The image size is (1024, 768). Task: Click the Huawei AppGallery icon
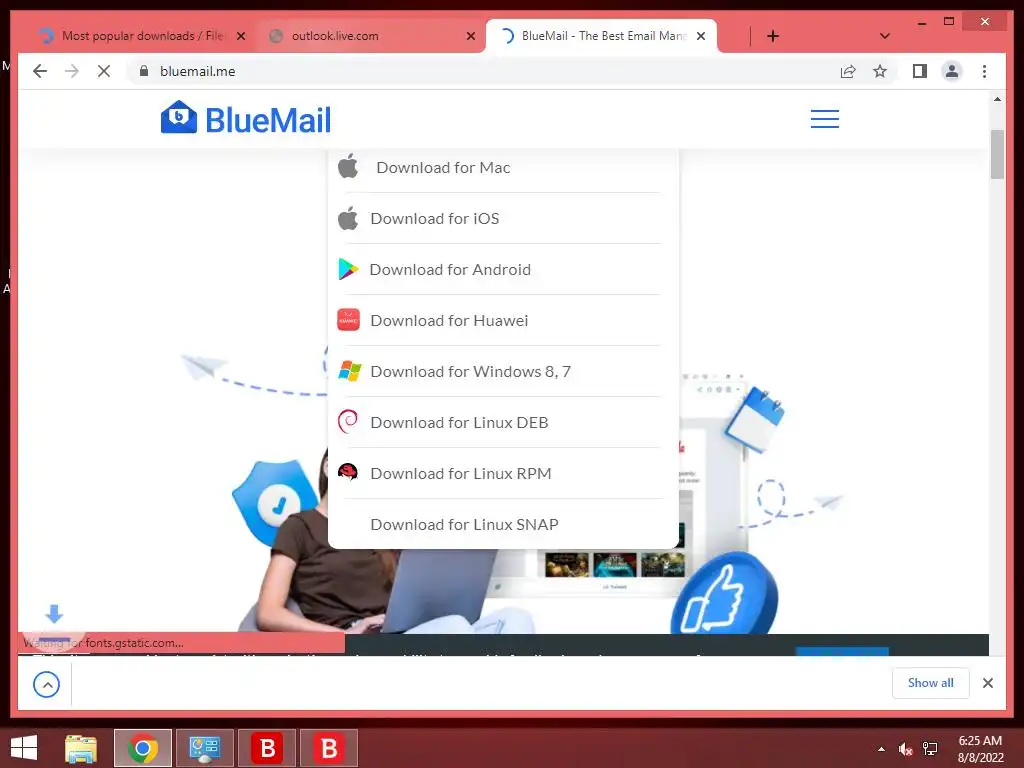click(348, 320)
